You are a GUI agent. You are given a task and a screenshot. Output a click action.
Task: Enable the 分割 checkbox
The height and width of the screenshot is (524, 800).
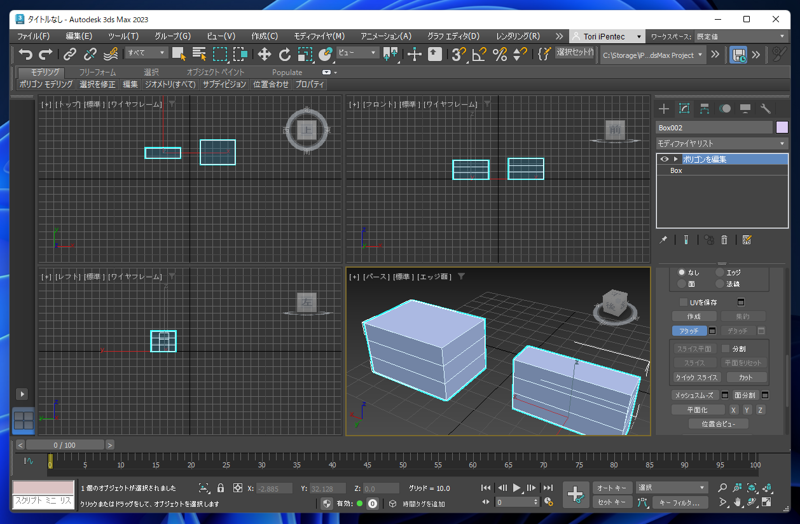(x=726, y=348)
